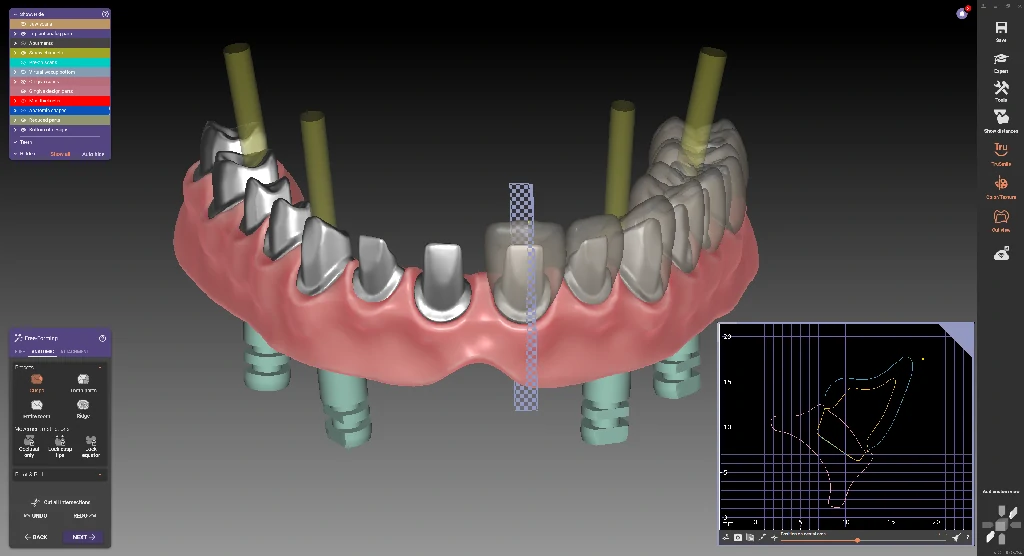Open Expert mode from the right toolbar
This screenshot has width=1024, height=556.
tap(1000, 63)
